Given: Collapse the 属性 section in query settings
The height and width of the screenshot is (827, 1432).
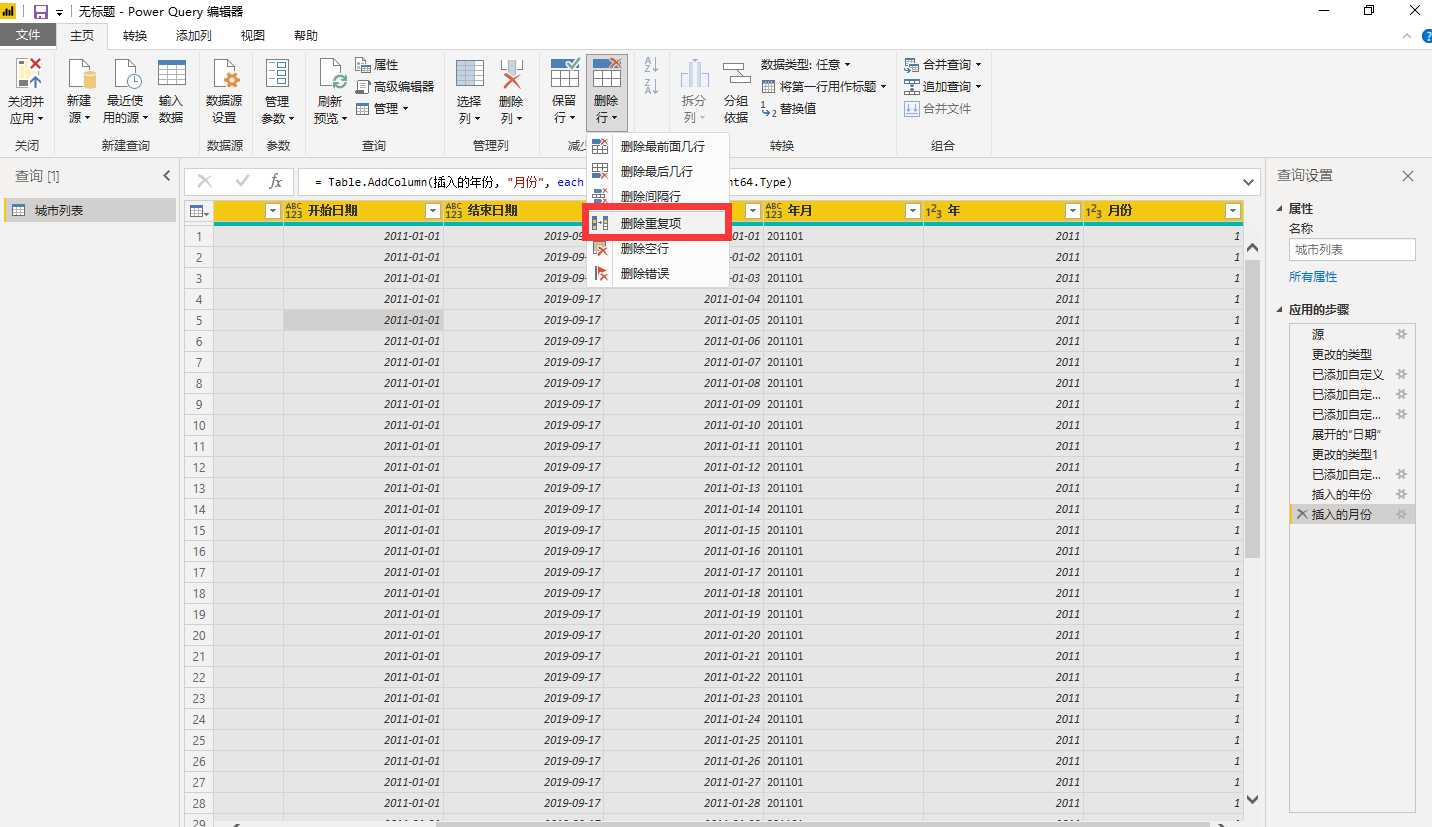Looking at the screenshot, I should (1281, 209).
